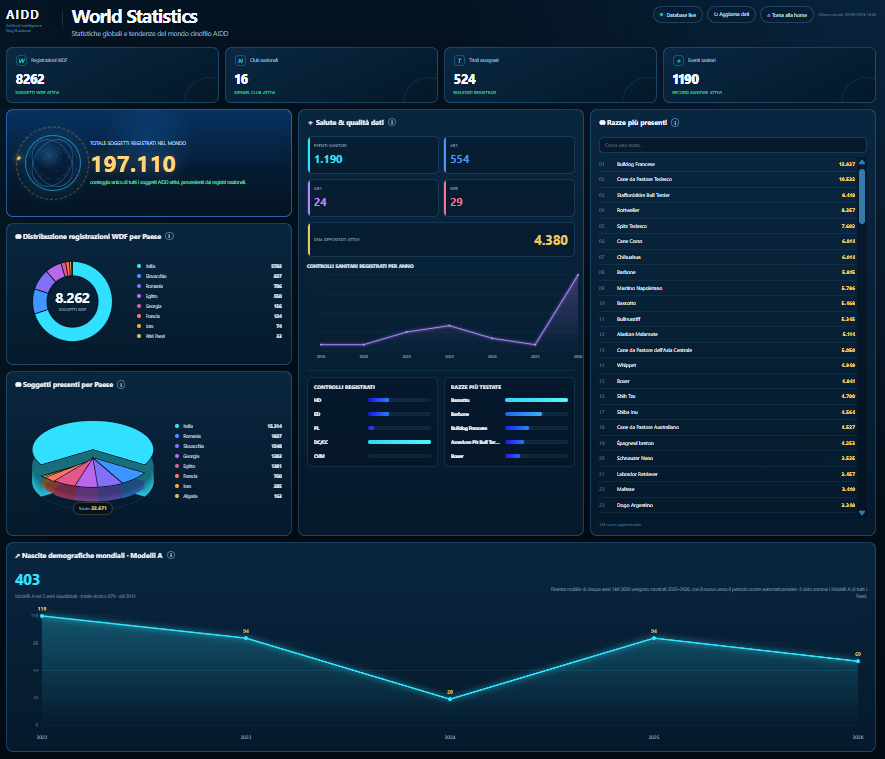Viewport: 885px width, 759px height.
Task: Click the plus icon on Eventi sanitari card
Action: tap(678, 60)
